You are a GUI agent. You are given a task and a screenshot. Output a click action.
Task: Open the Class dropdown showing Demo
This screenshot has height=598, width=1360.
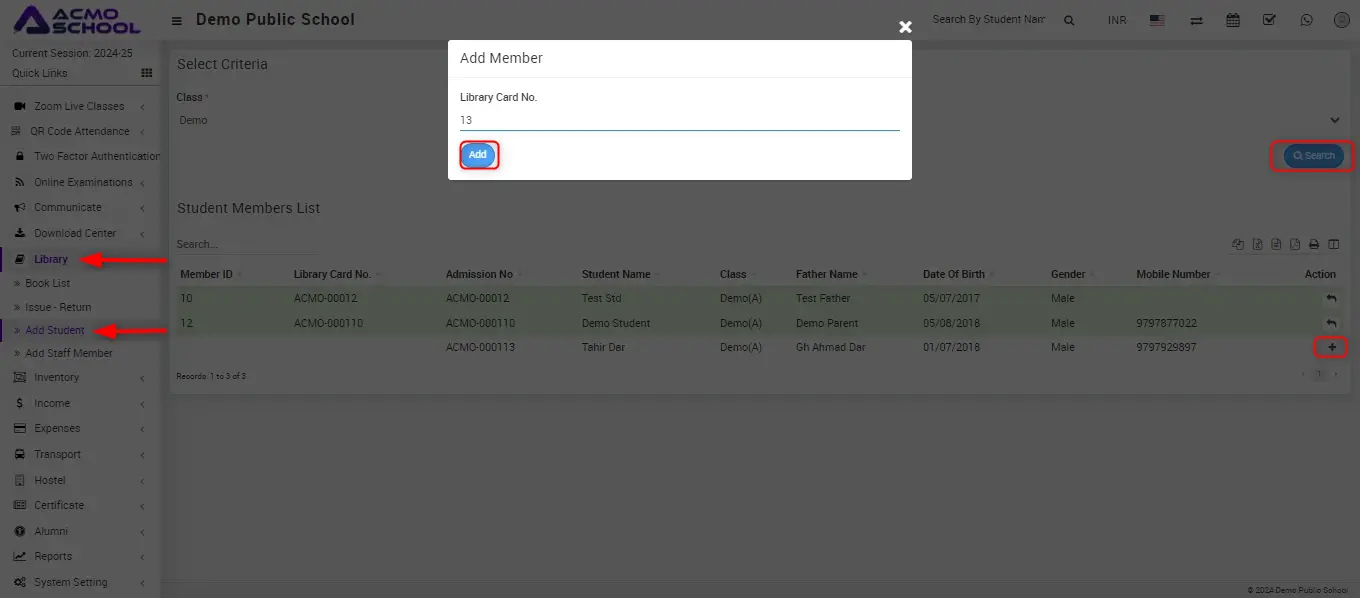pos(758,120)
